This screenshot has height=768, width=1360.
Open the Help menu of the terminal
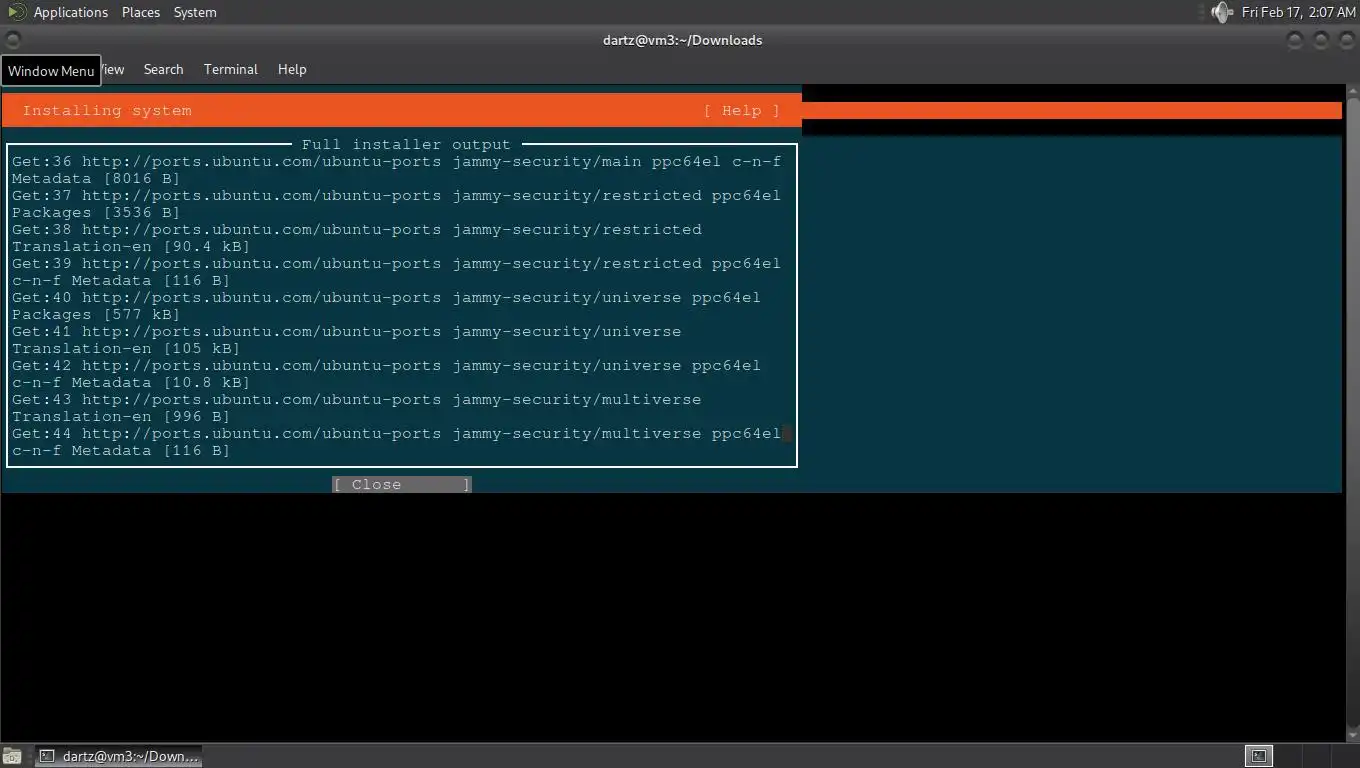(x=292, y=69)
